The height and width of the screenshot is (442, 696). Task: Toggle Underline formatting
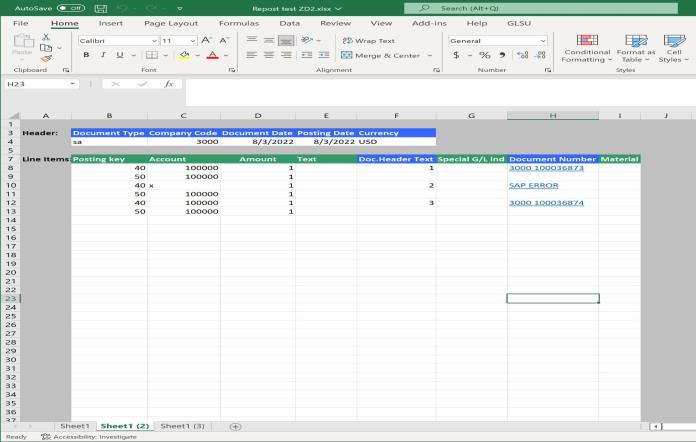[119, 55]
